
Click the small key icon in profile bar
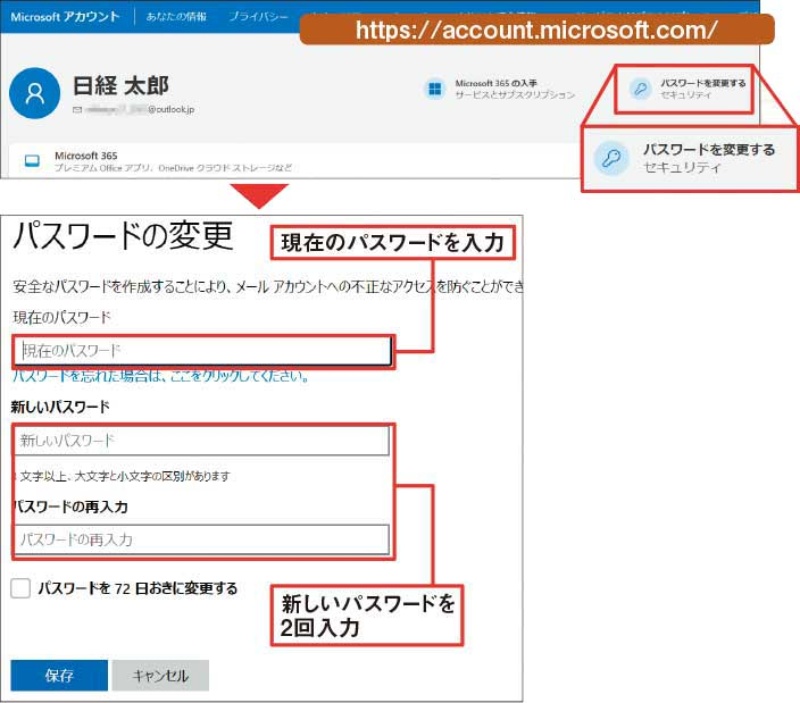pos(640,89)
